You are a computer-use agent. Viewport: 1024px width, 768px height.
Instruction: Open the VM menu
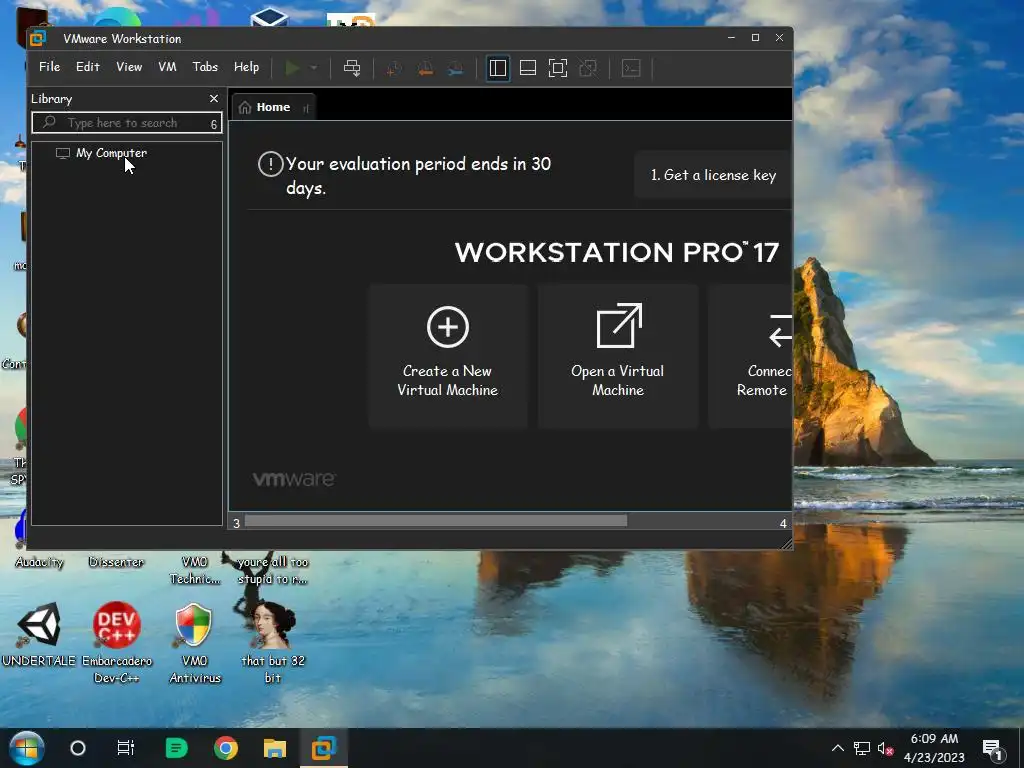pos(167,67)
